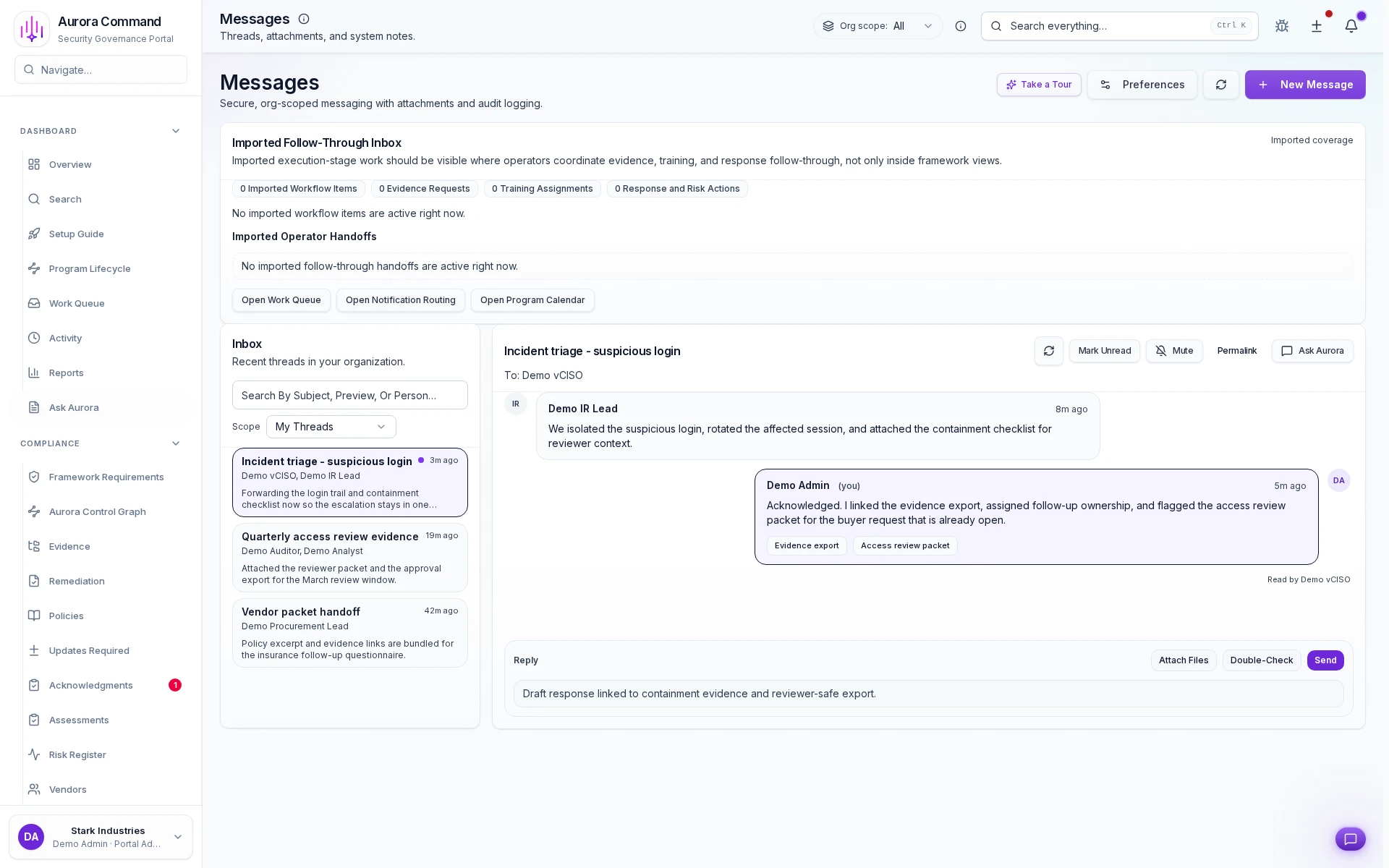Open the Aurora chat bubble in bottom corner
Screen dimensions: 1389x868
tap(1351, 839)
